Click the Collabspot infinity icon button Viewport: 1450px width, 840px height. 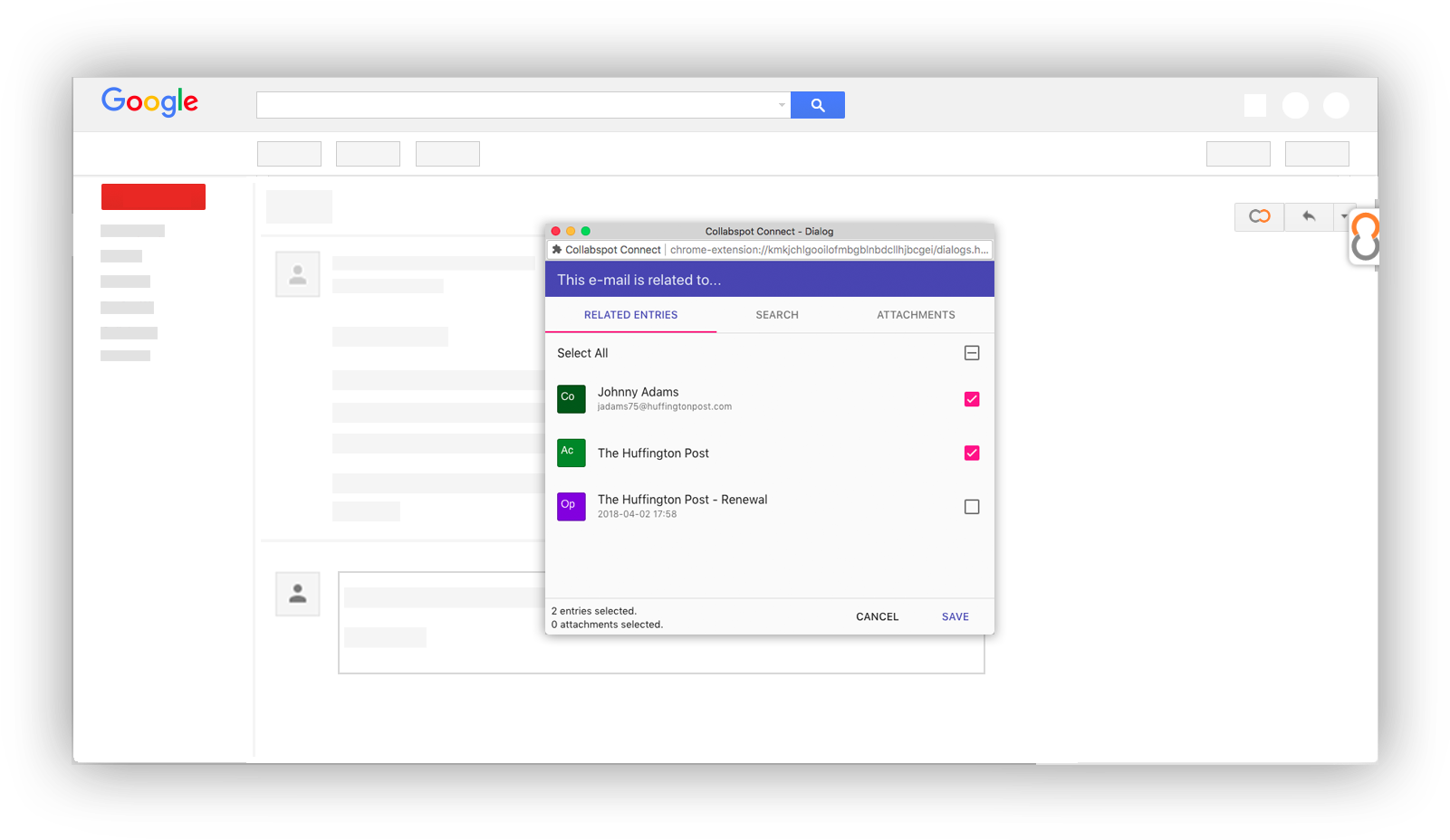click(1259, 216)
